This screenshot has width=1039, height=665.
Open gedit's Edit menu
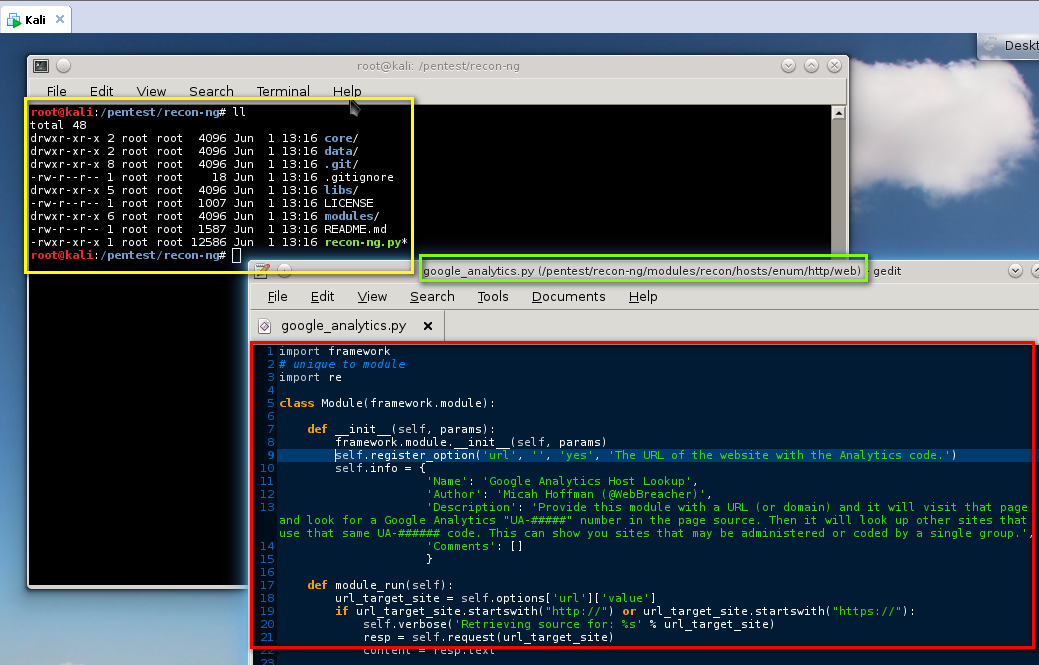coord(322,296)
